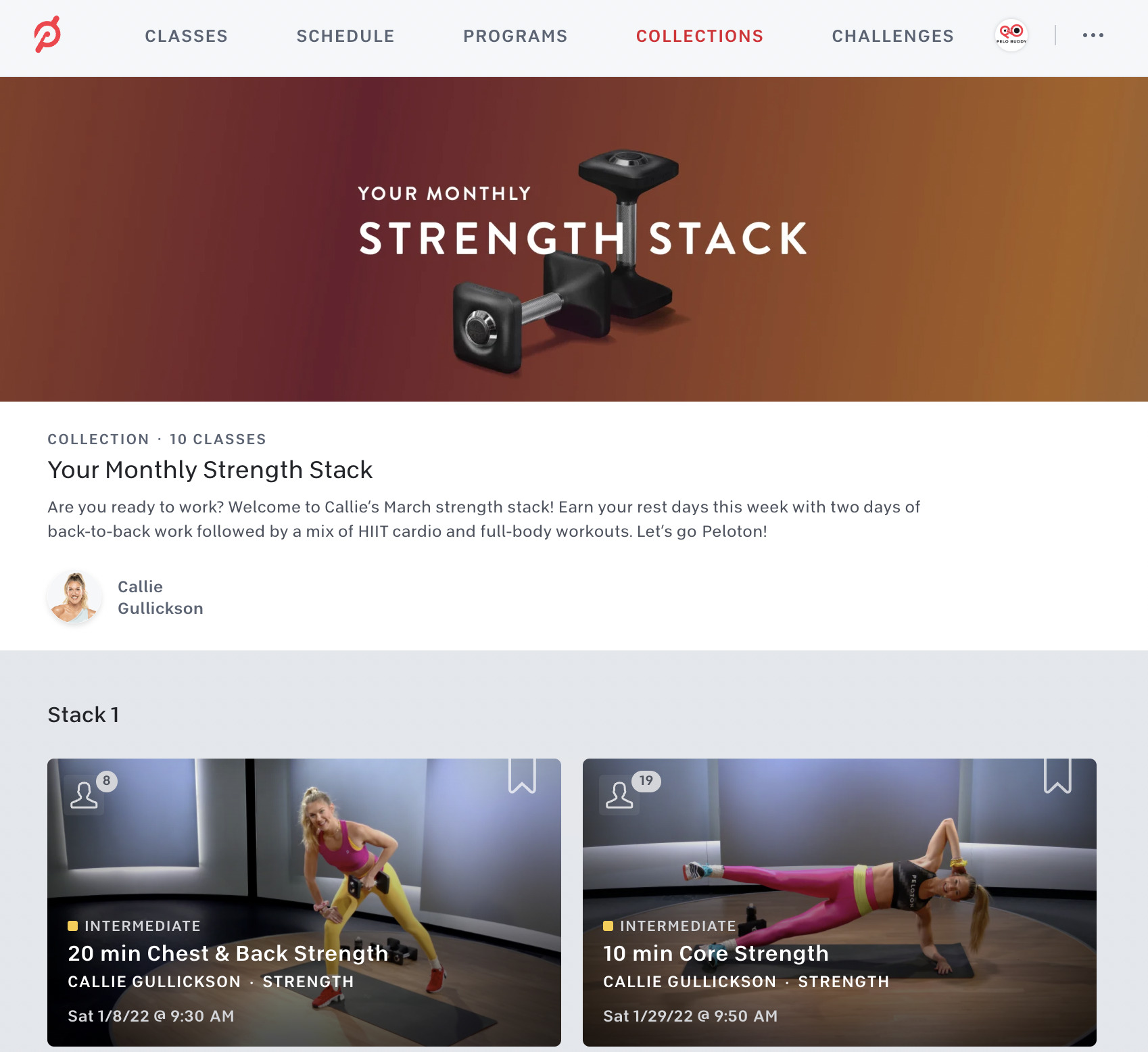This screenshot has height=1052, width=1148.
Task: Bookmark the 20 min Chest & Back Strength class
Action: coord(523,775)
